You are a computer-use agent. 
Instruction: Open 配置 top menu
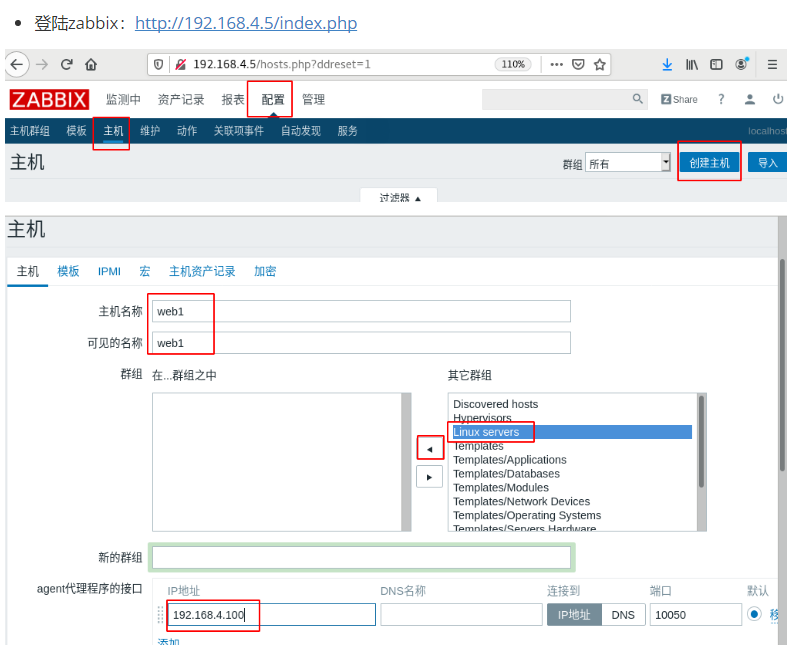click(273, 99)
